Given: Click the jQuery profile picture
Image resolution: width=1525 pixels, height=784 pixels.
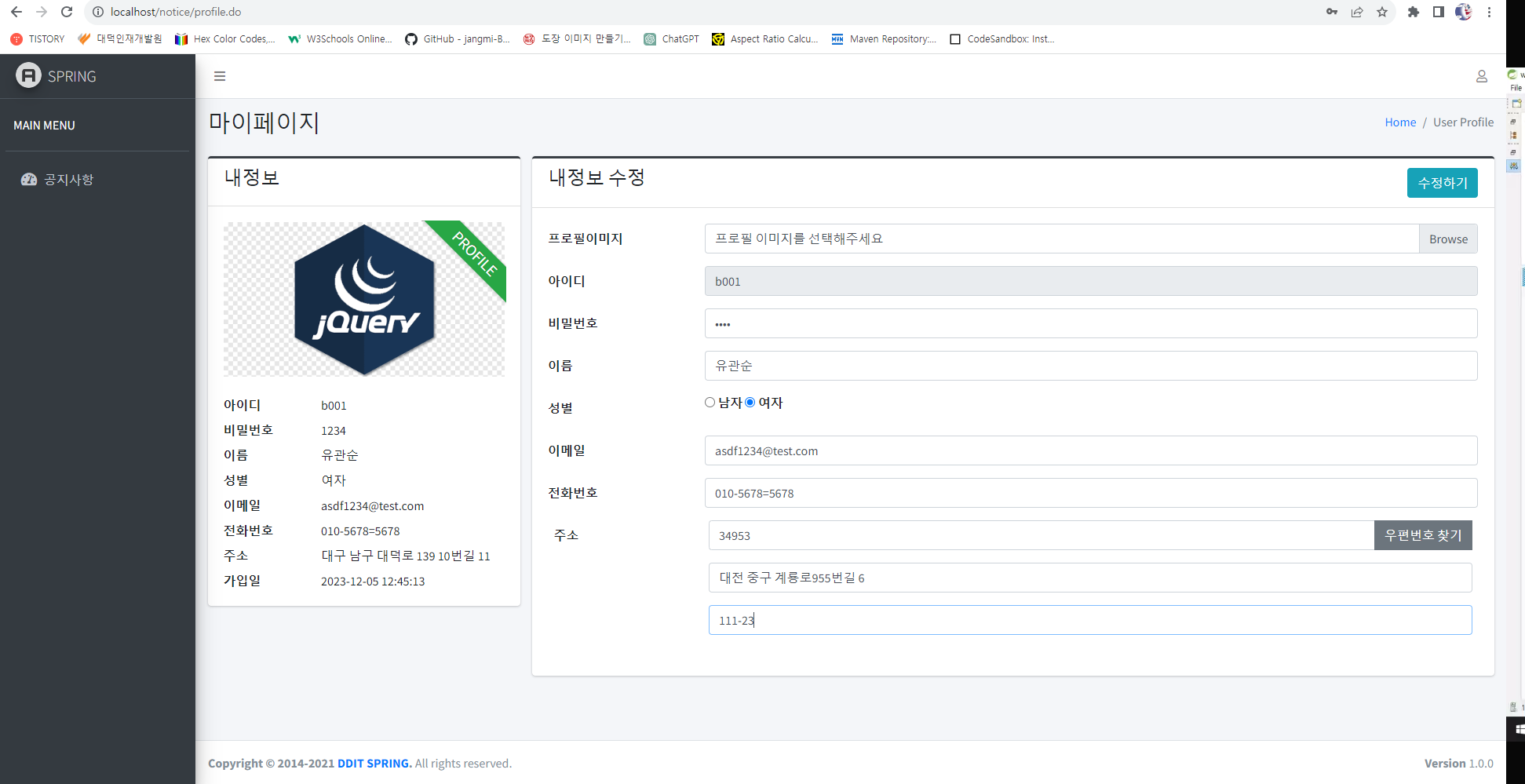Looking at the screenshot, I should (364, 299).
